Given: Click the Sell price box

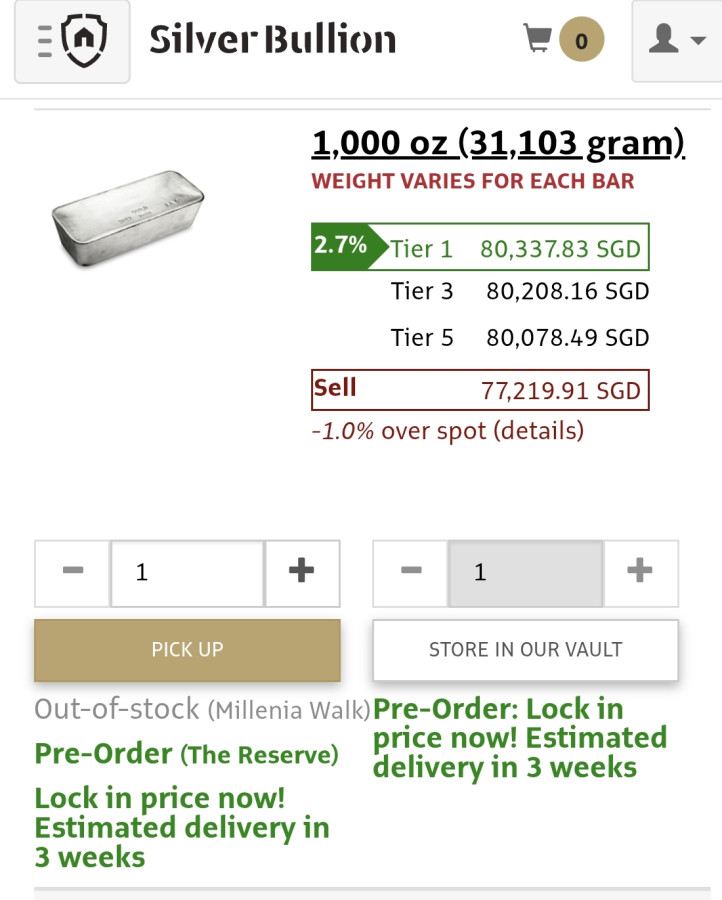Looking at the screenshot, I should 480,389.
